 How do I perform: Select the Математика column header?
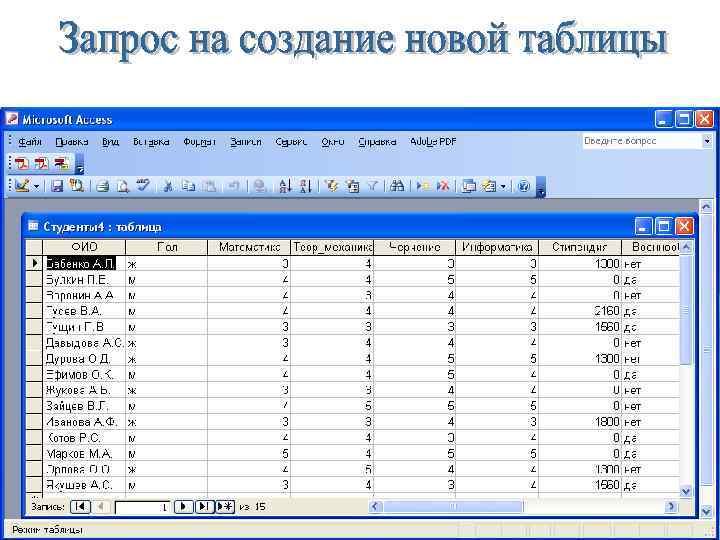(249, 247)
